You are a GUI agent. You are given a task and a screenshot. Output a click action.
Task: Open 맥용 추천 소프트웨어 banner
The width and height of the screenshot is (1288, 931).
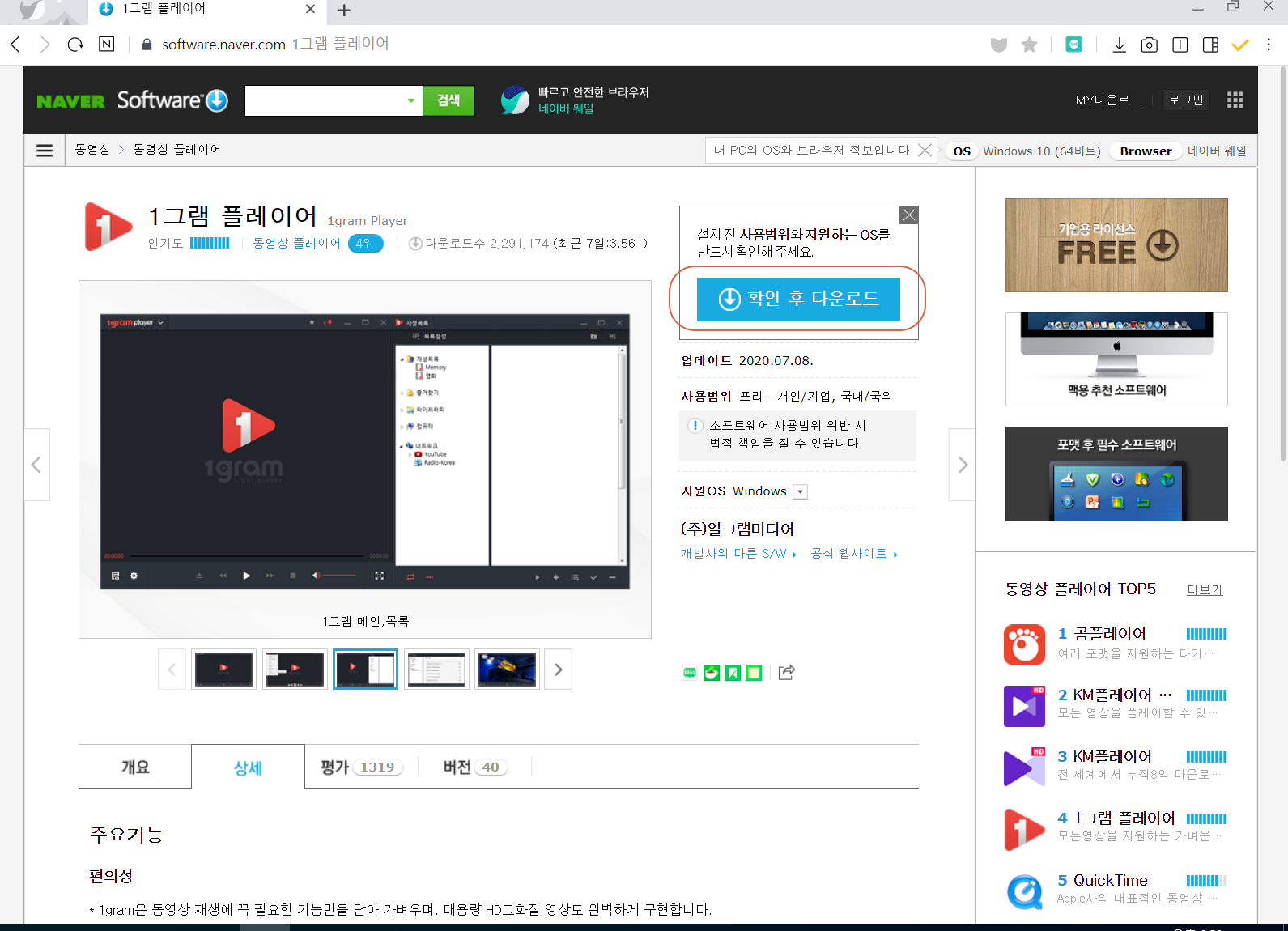tap(1116, 359)
